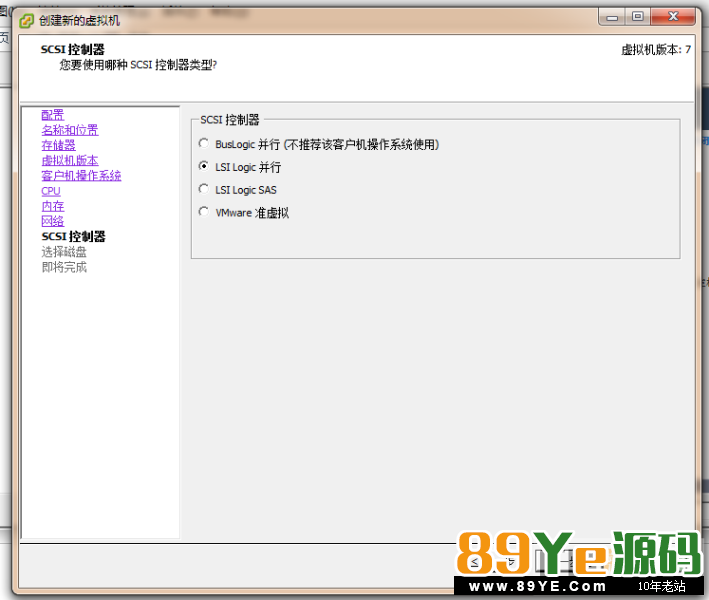This screenshot has height=600, width=709.
Task: Select LSI Logic 并行 radio option
Action: click(204, 166)
